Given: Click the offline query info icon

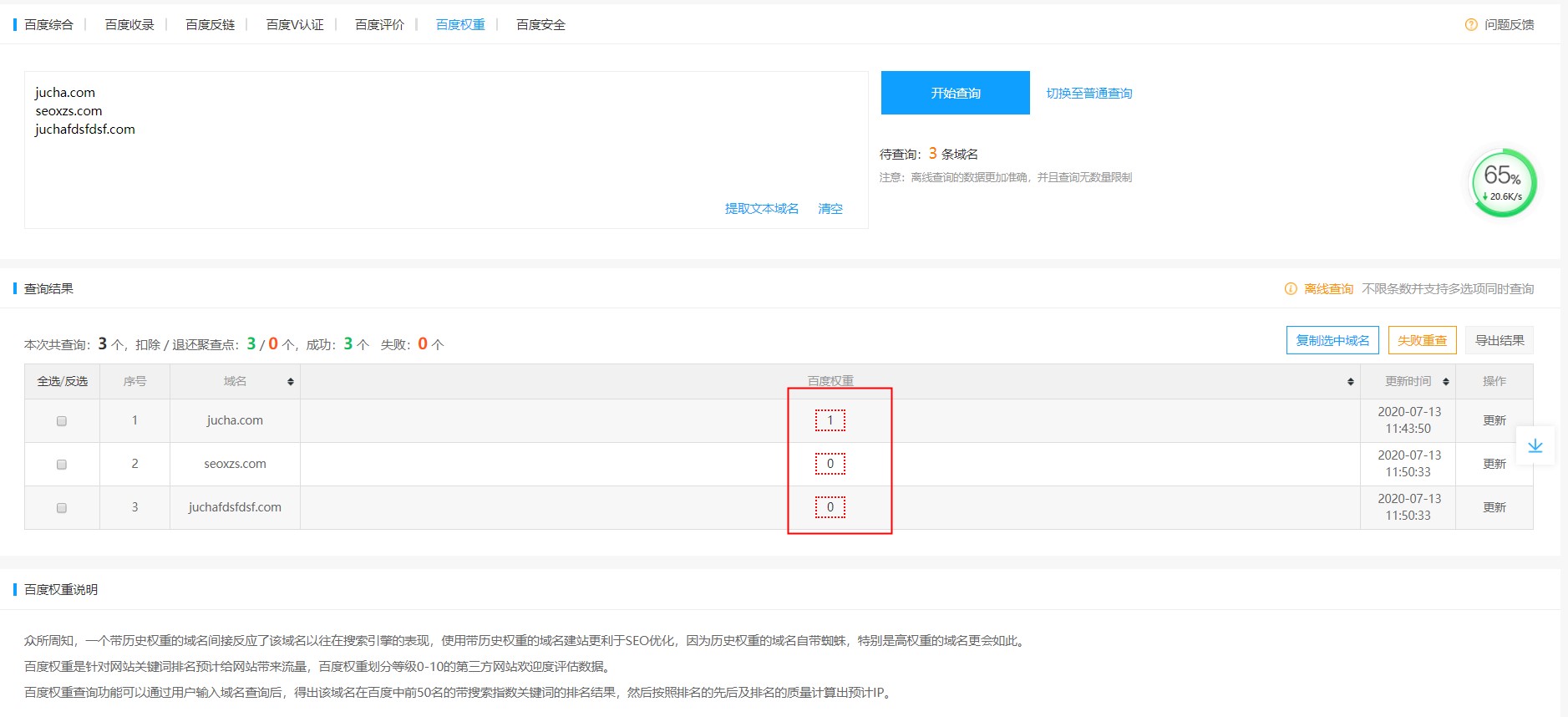Looking at the screenshot, I should (x=1291, y=289).
